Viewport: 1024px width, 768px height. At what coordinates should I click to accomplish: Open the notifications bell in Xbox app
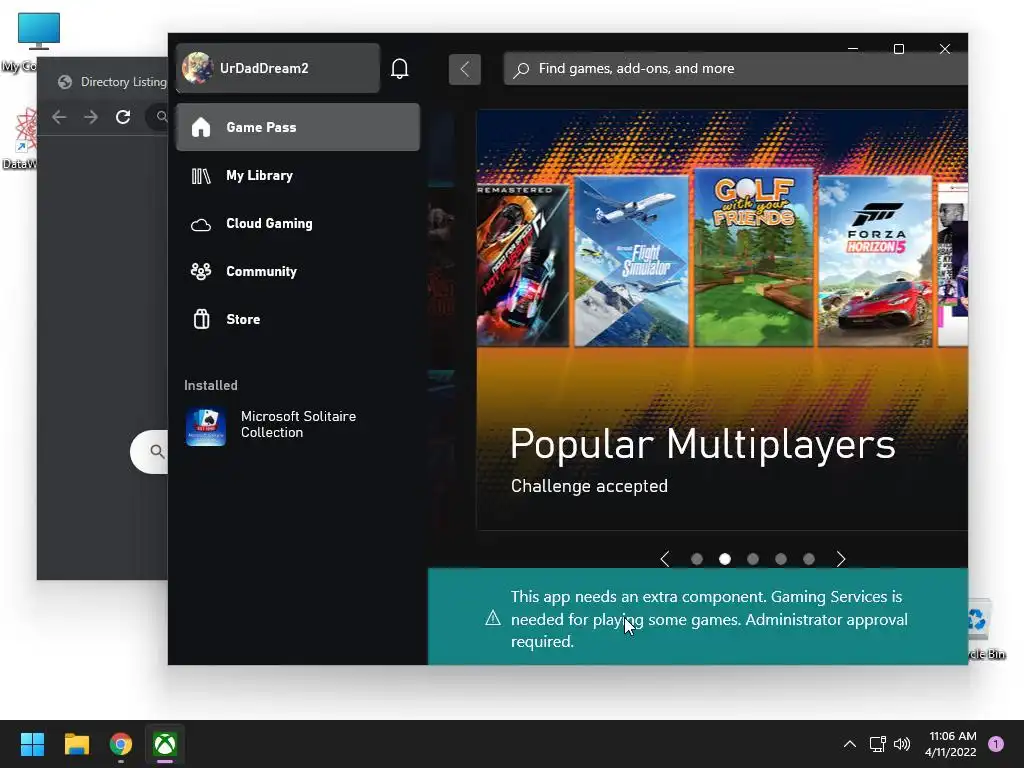click(x=399, y=69)
